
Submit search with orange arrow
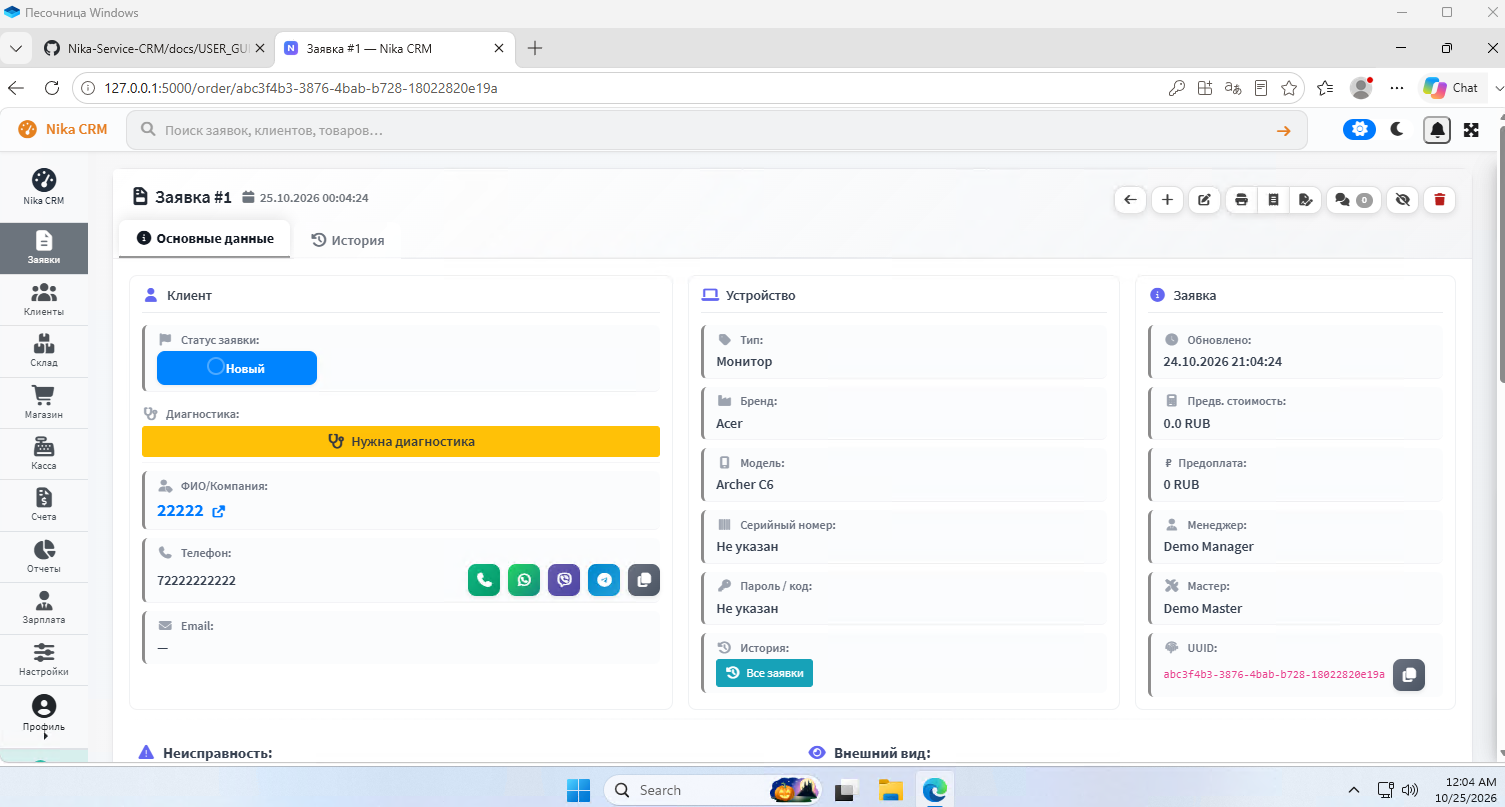point(1283,130)
